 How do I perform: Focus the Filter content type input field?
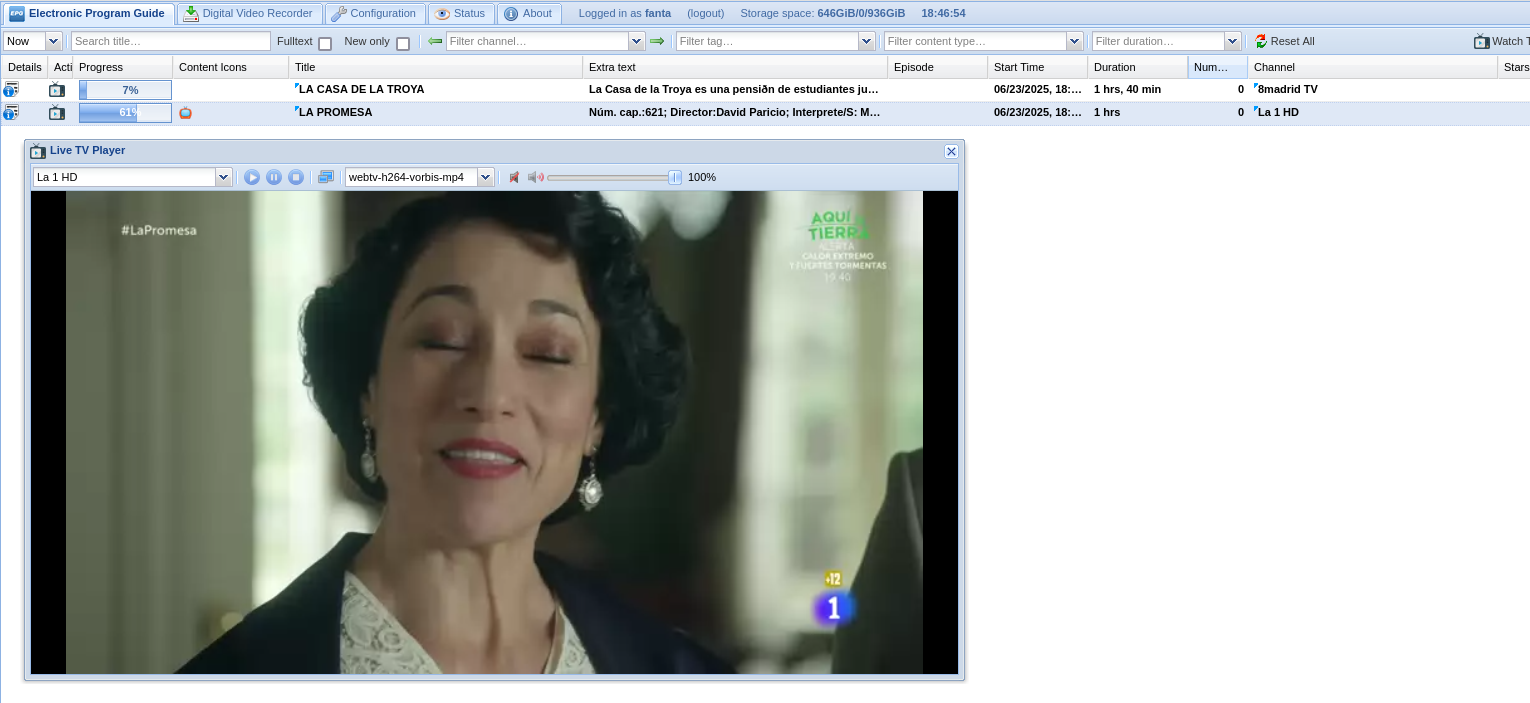[x=975, y=41]
